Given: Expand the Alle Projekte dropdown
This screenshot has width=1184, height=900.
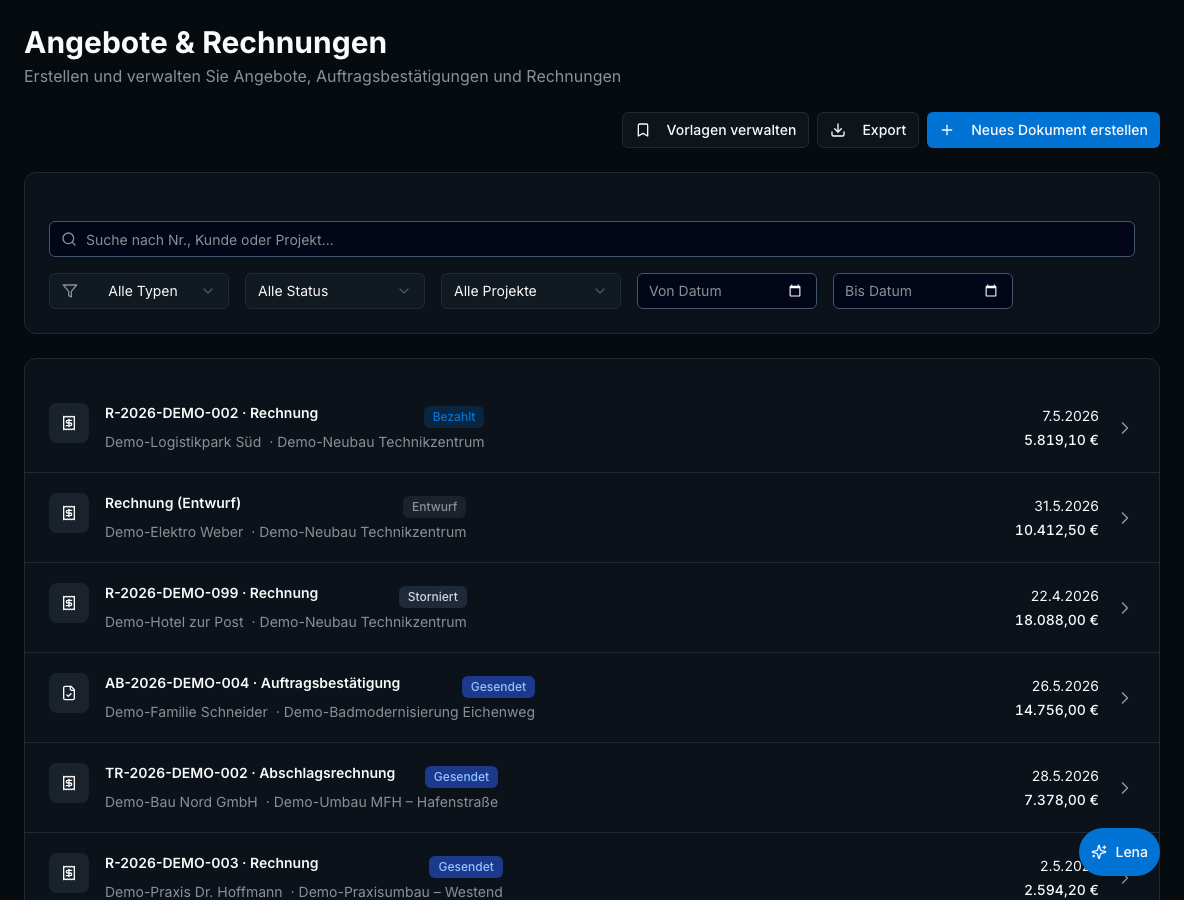Looking at the screenshot, I should click(531, 291).
